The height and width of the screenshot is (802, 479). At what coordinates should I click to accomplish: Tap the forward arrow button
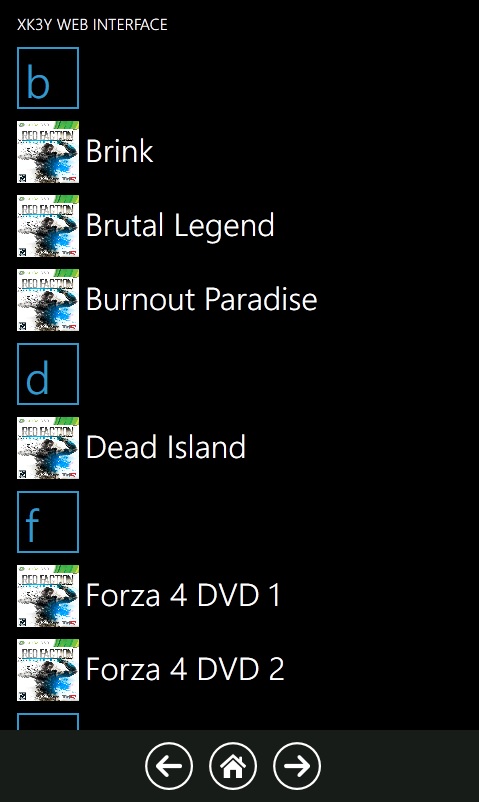click(297, 766)
